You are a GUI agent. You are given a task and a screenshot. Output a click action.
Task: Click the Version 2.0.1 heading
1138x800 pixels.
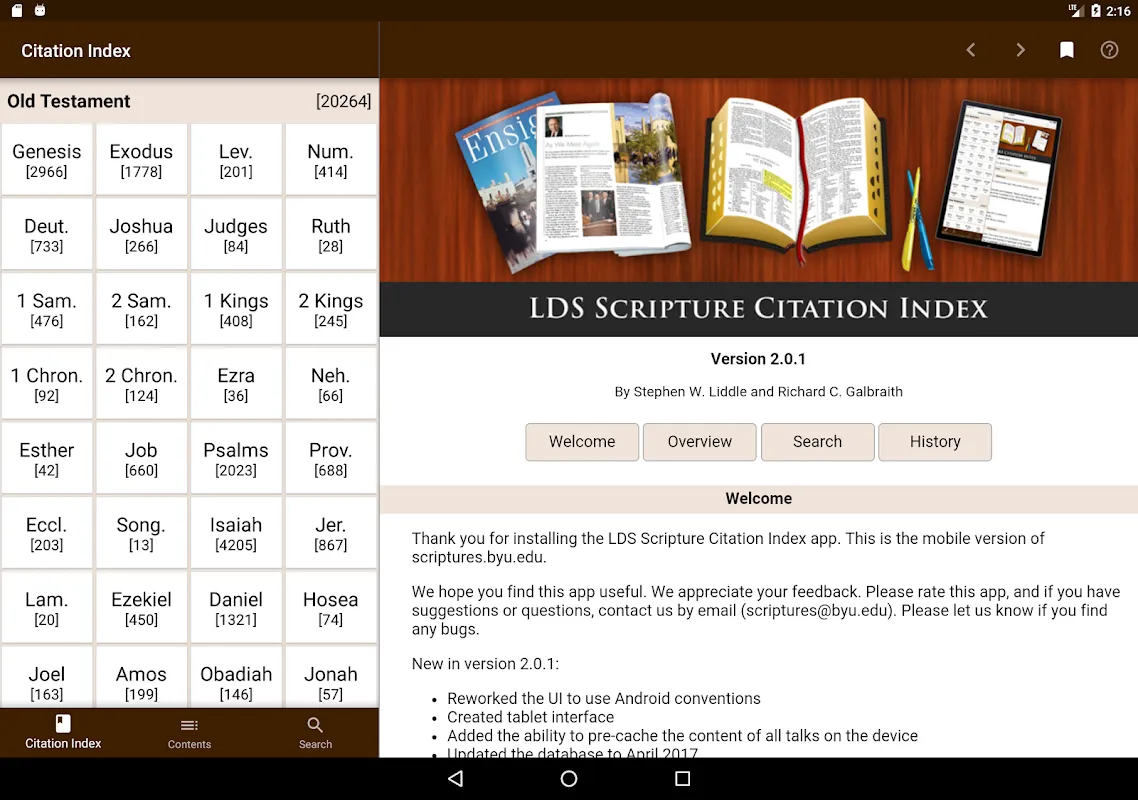tap(758, 359)
